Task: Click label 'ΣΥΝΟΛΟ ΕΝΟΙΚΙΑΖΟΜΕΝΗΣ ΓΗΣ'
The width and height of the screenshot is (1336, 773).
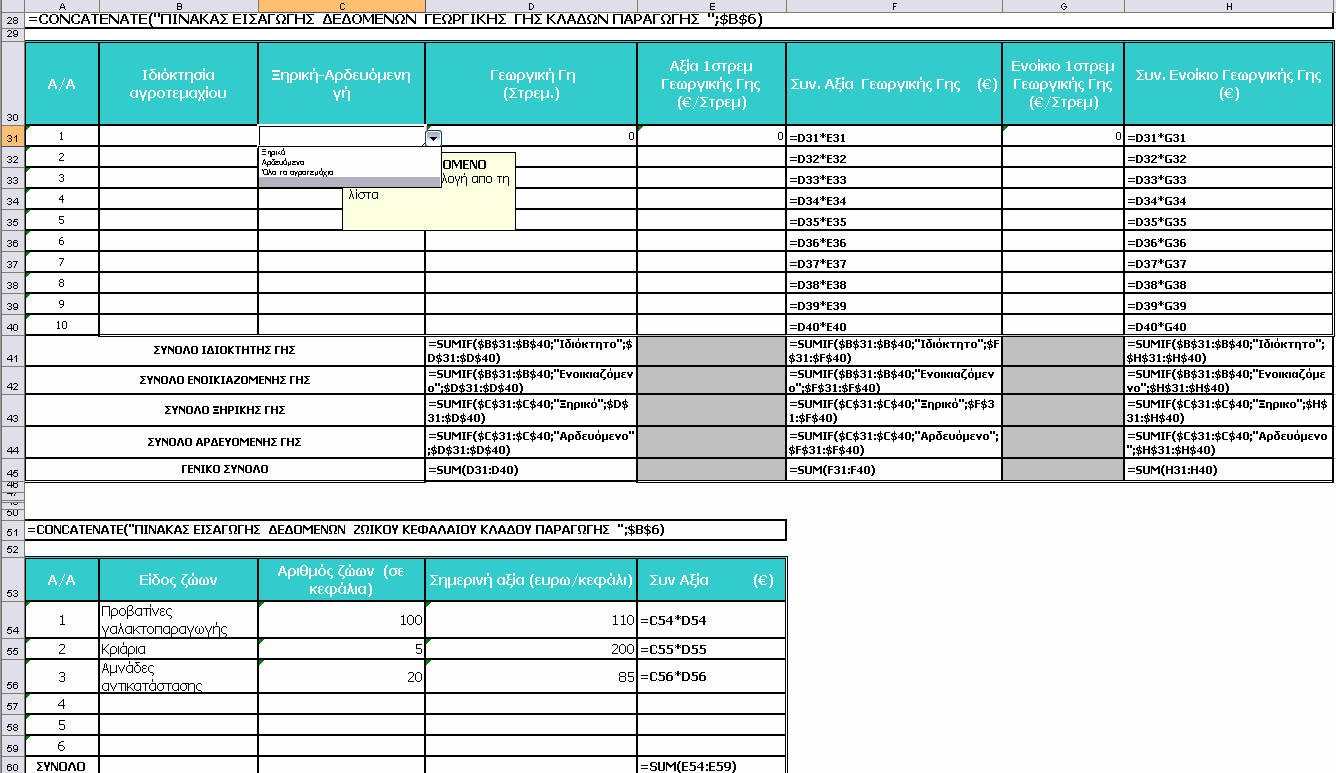Action: (x=224, y=381)
